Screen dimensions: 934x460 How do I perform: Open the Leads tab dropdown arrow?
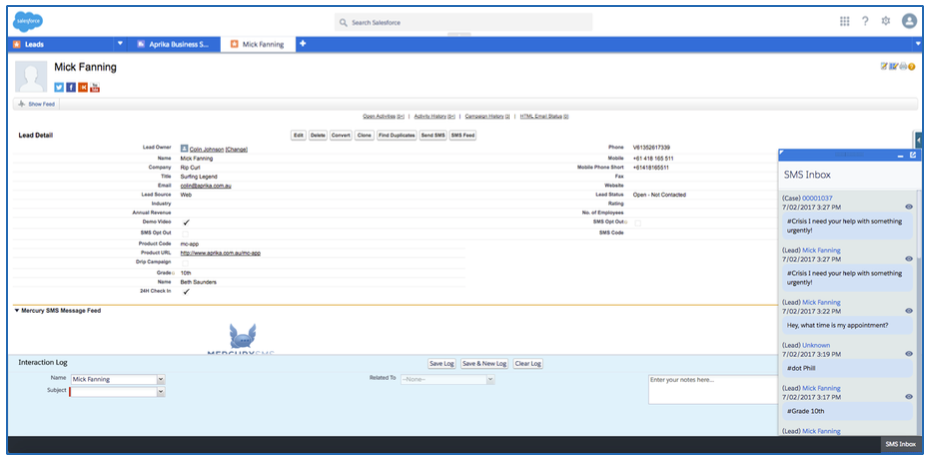pyautogui.click(x=120, y=43)
